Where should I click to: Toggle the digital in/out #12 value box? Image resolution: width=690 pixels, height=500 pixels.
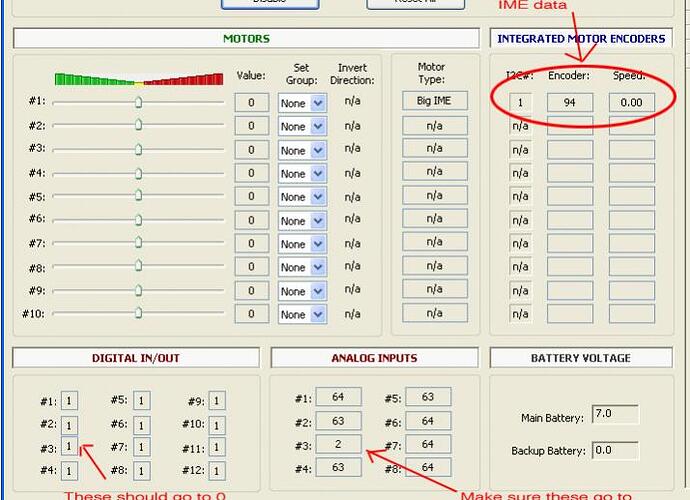pos(217,470)
